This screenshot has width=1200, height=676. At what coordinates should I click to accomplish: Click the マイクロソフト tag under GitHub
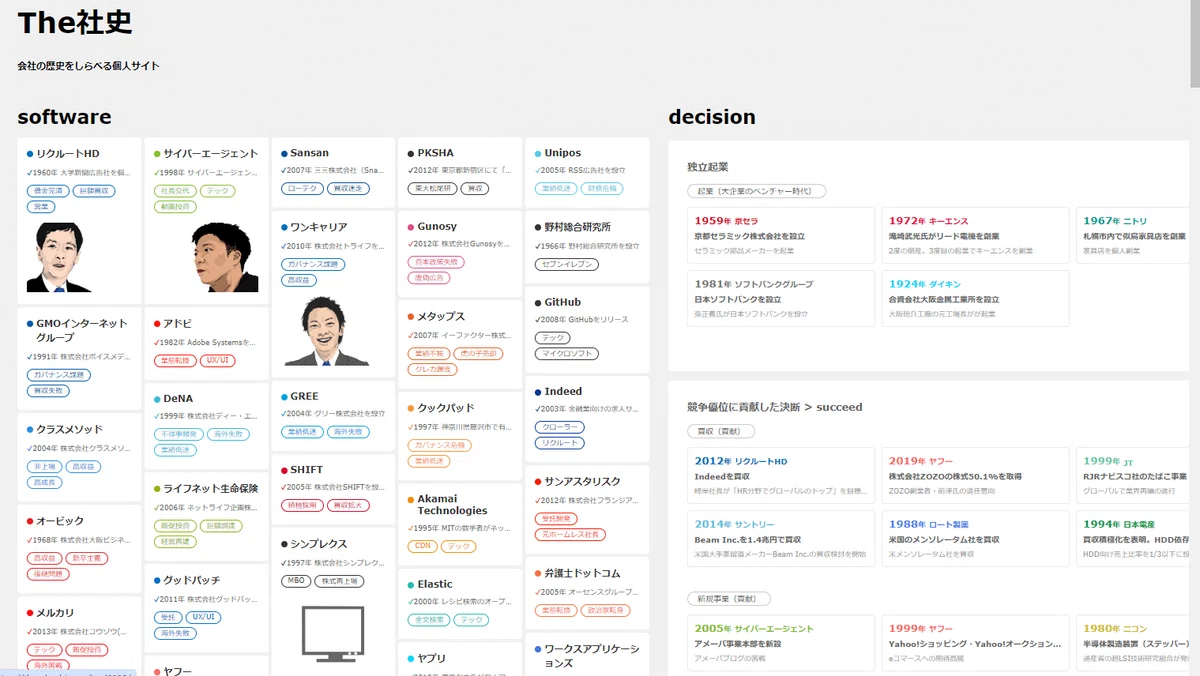click(x=566, y=354)
